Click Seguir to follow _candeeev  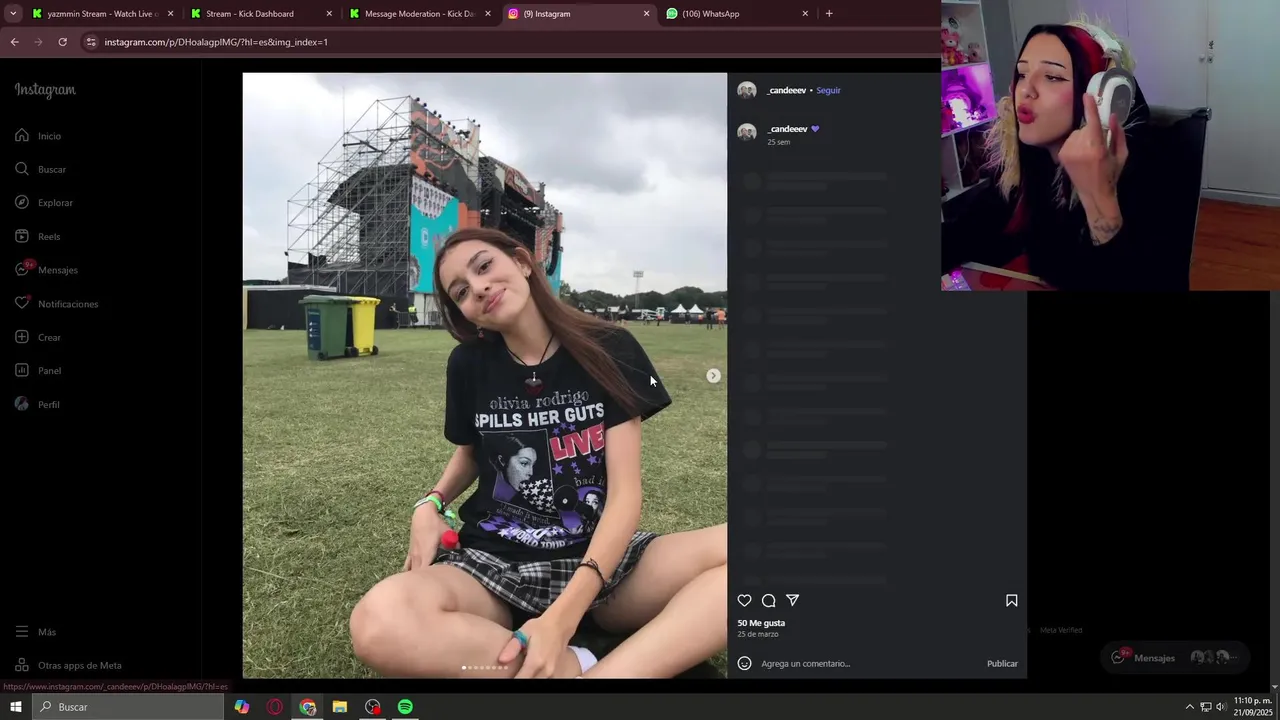coord(828,91)
